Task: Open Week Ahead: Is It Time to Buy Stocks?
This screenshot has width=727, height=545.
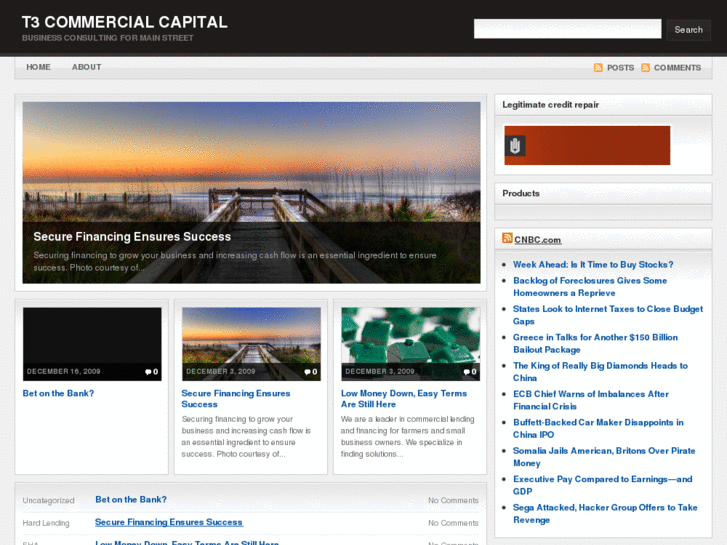Action: coord(593,265)
